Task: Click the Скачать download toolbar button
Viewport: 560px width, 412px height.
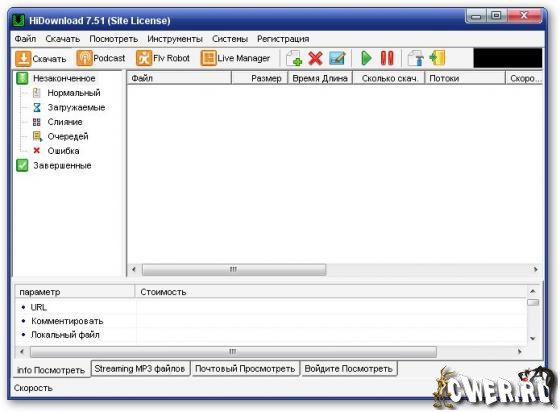Action: pos(41,58)
